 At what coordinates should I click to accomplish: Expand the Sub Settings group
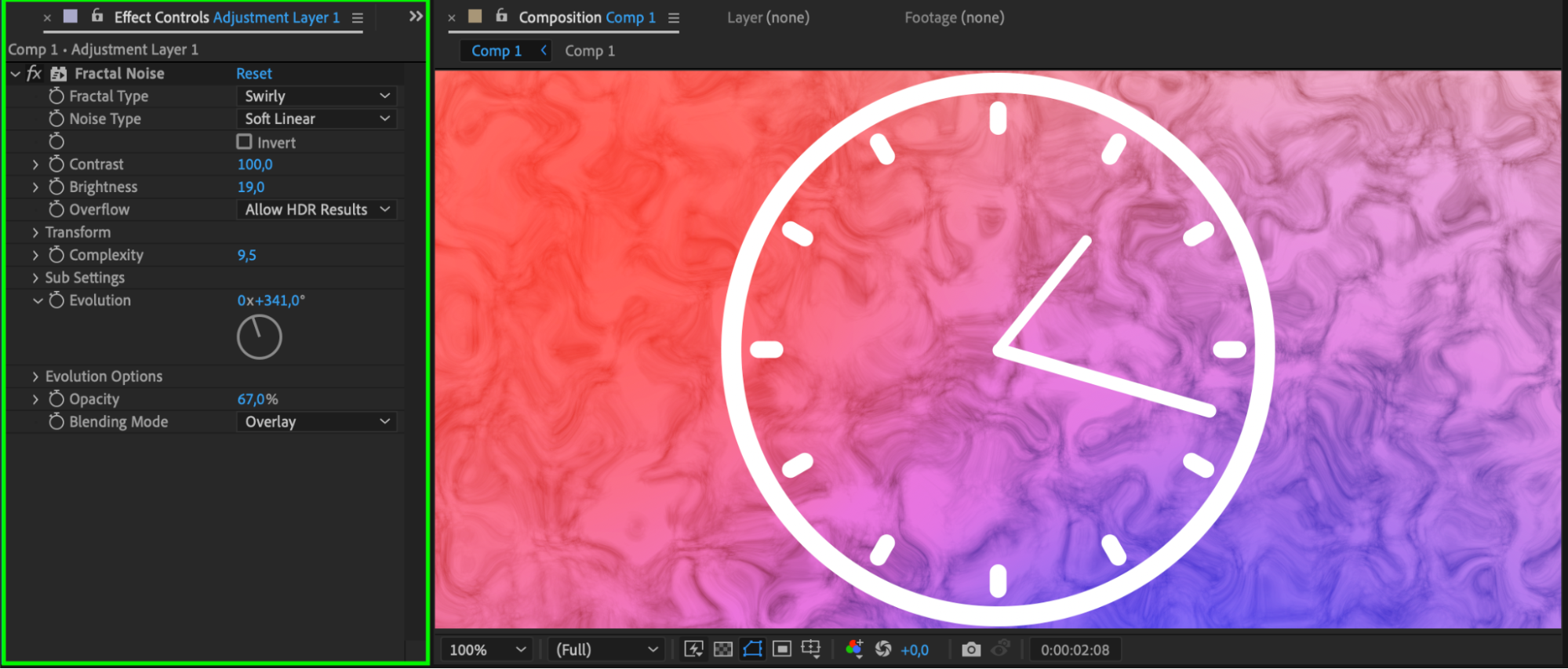coord(35,278)
